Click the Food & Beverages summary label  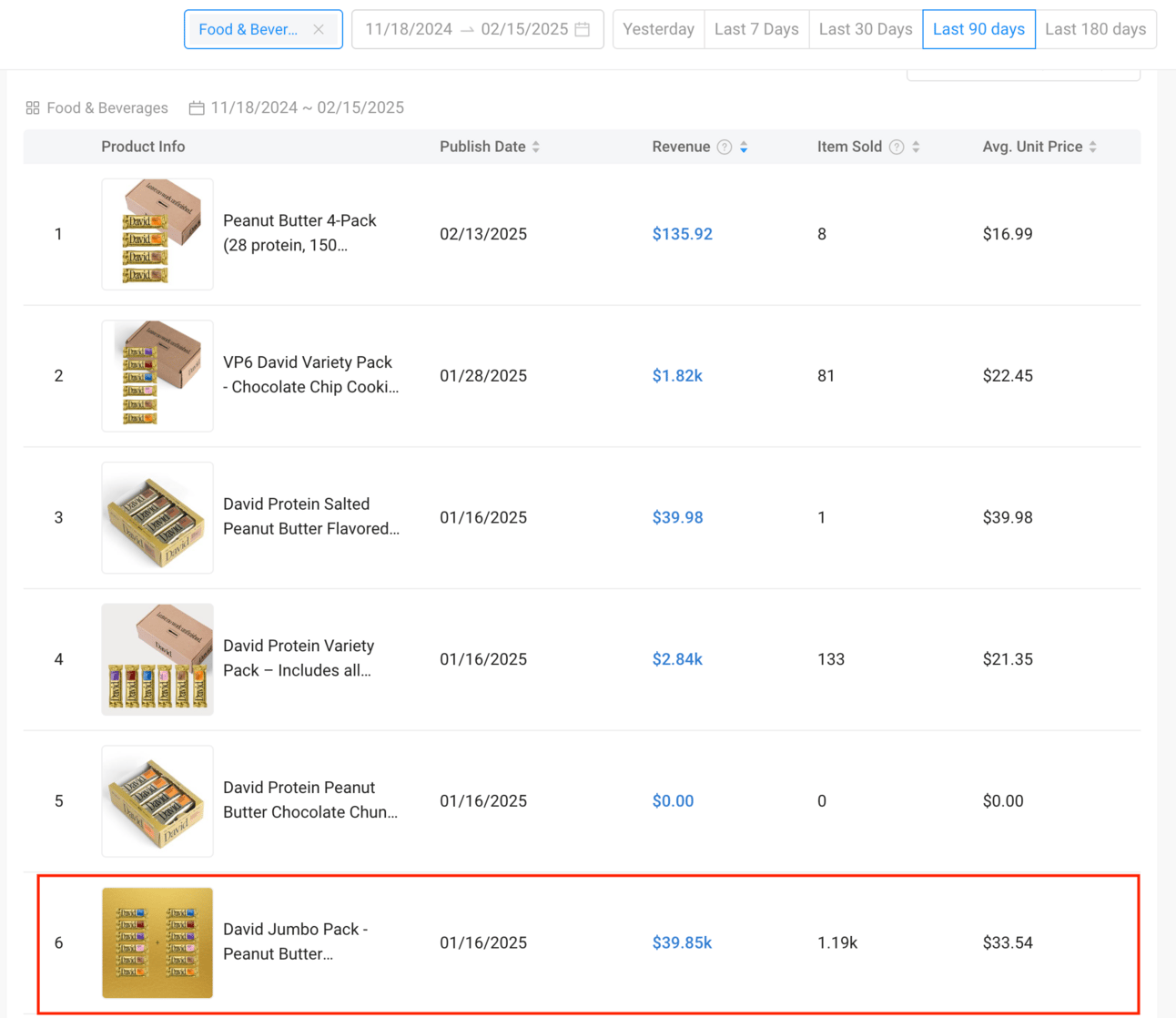click(x=107, y=107)
